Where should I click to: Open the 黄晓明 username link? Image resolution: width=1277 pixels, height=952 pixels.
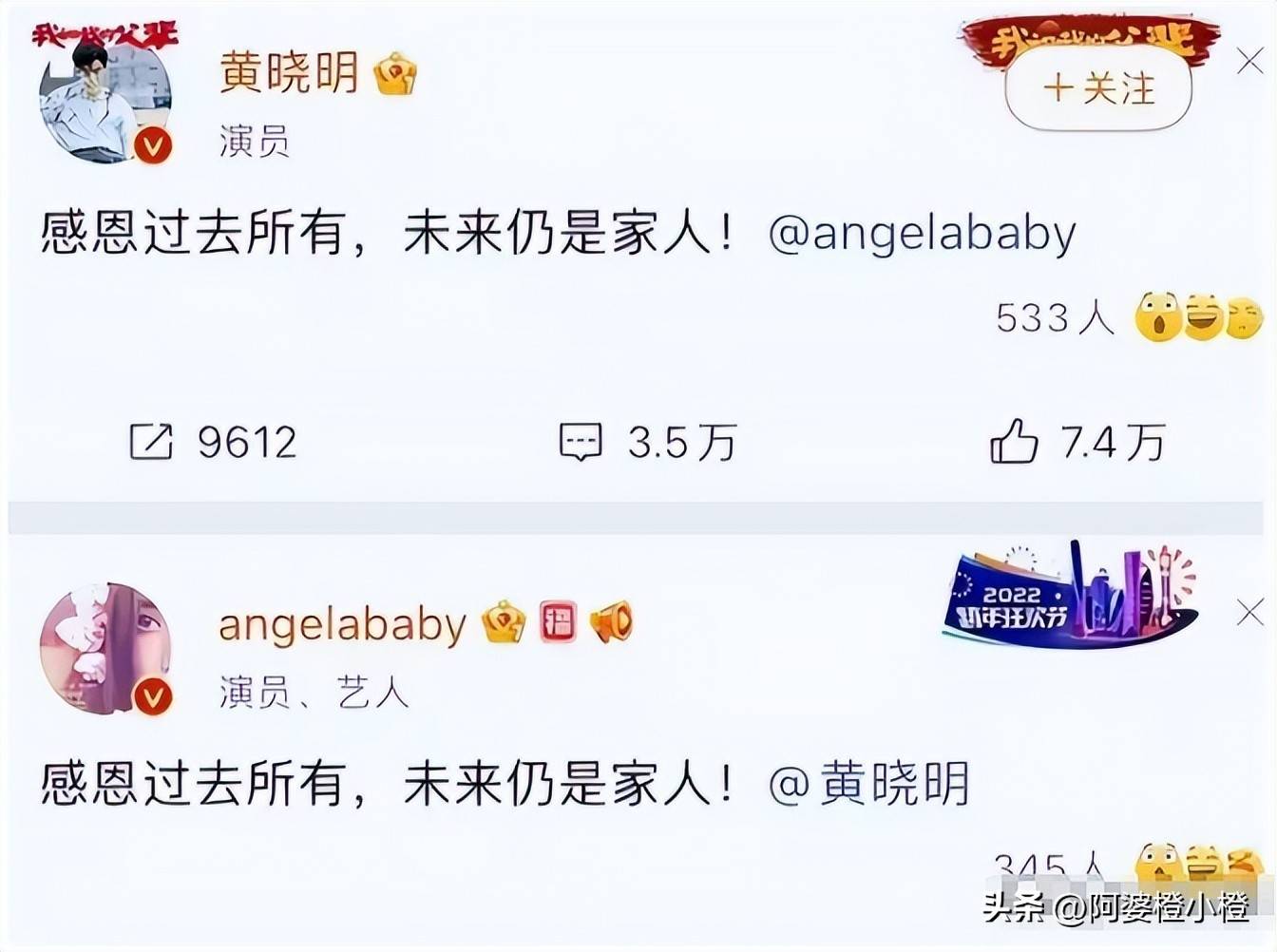[x=290, y=73]
